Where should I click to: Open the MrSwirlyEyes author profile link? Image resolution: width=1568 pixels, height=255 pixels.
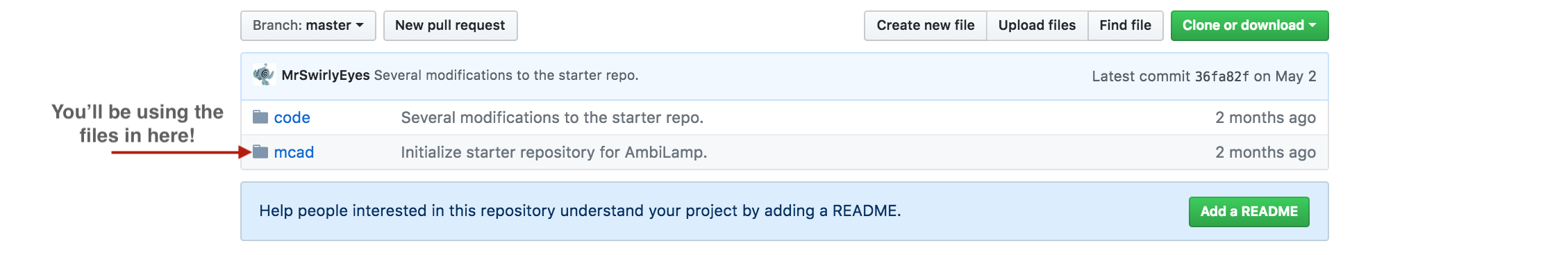pos(326,76)
